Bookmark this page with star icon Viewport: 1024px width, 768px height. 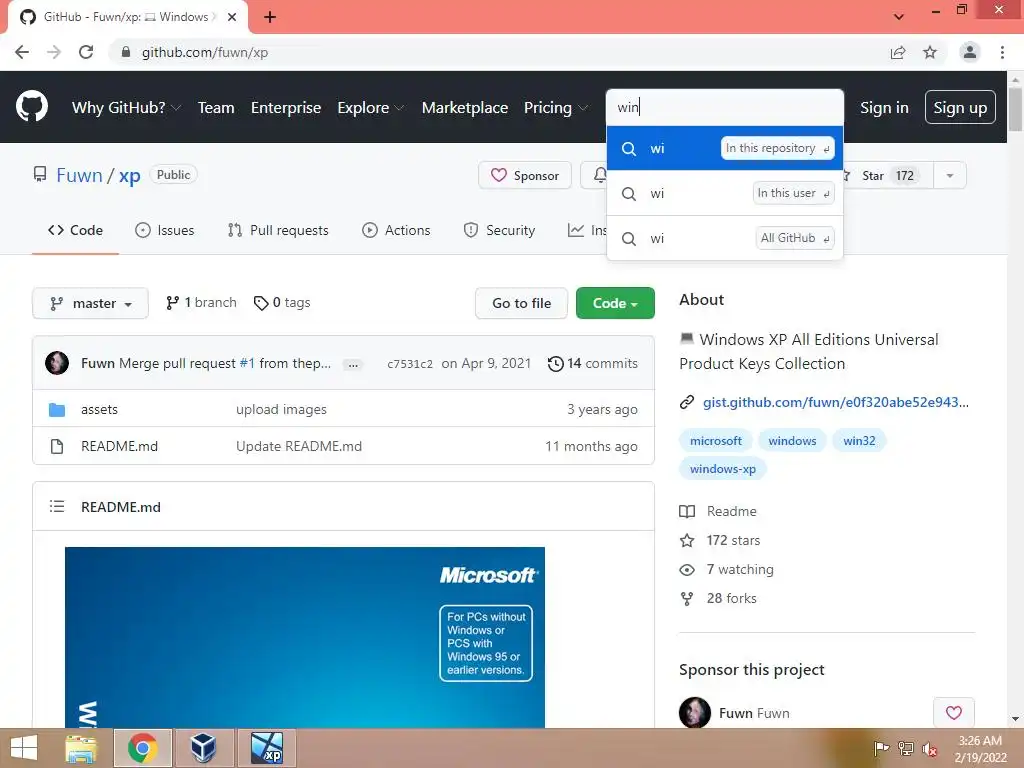point(930,52)
